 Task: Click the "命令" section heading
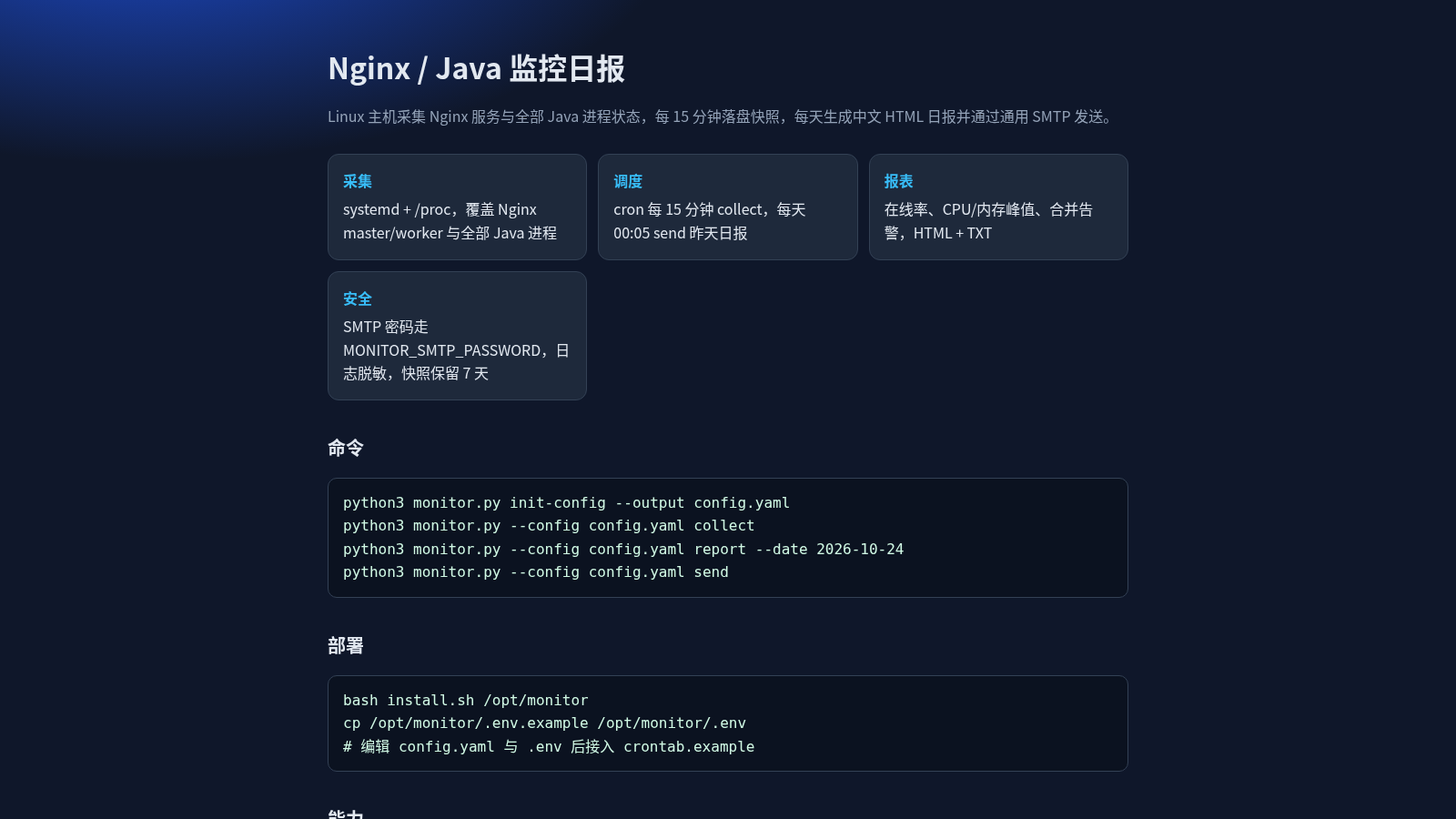click(346, 448)
